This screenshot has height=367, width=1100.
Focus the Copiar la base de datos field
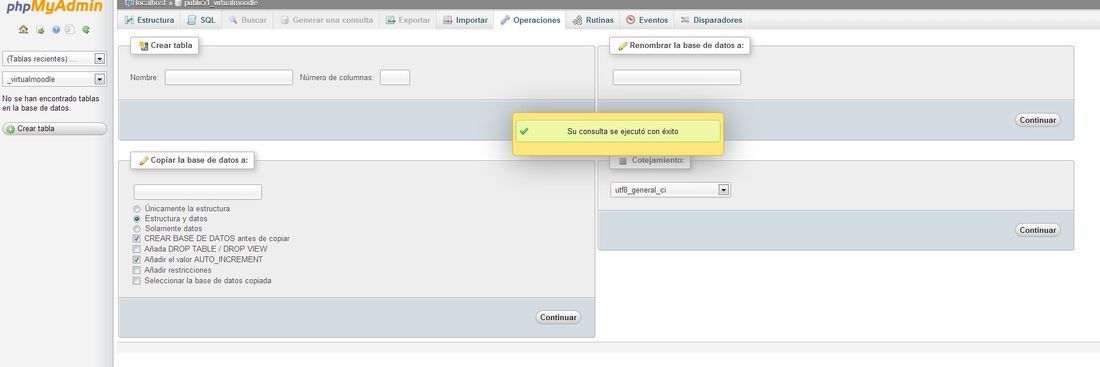pyautogui.click(x=198, y=192)
